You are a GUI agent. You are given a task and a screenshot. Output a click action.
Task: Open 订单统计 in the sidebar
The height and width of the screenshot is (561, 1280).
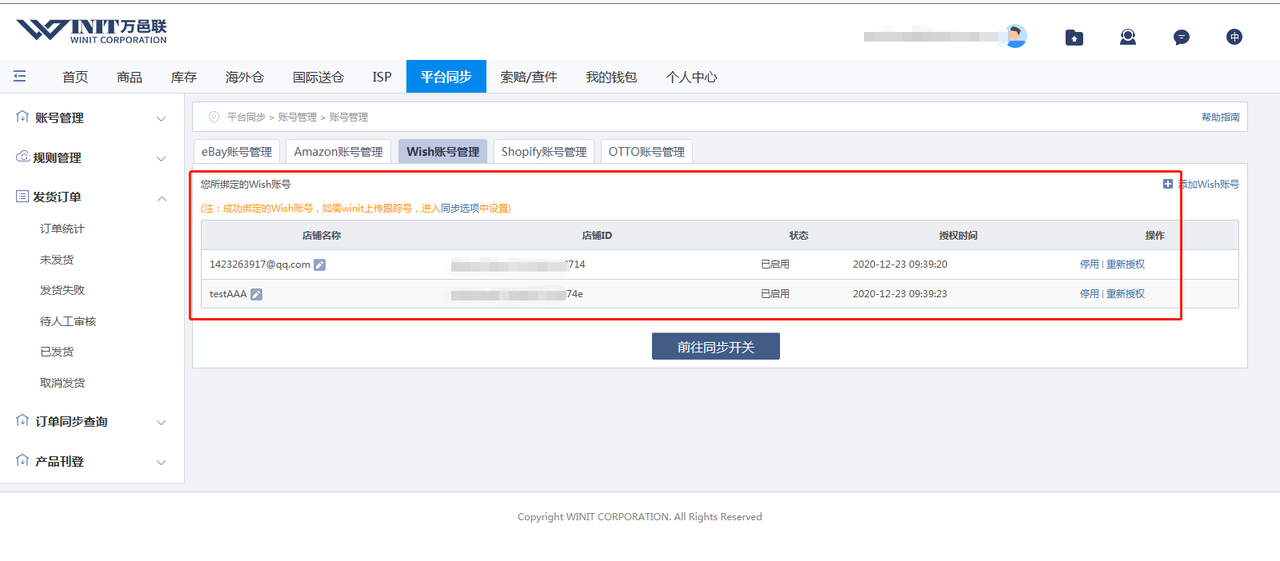62,229
